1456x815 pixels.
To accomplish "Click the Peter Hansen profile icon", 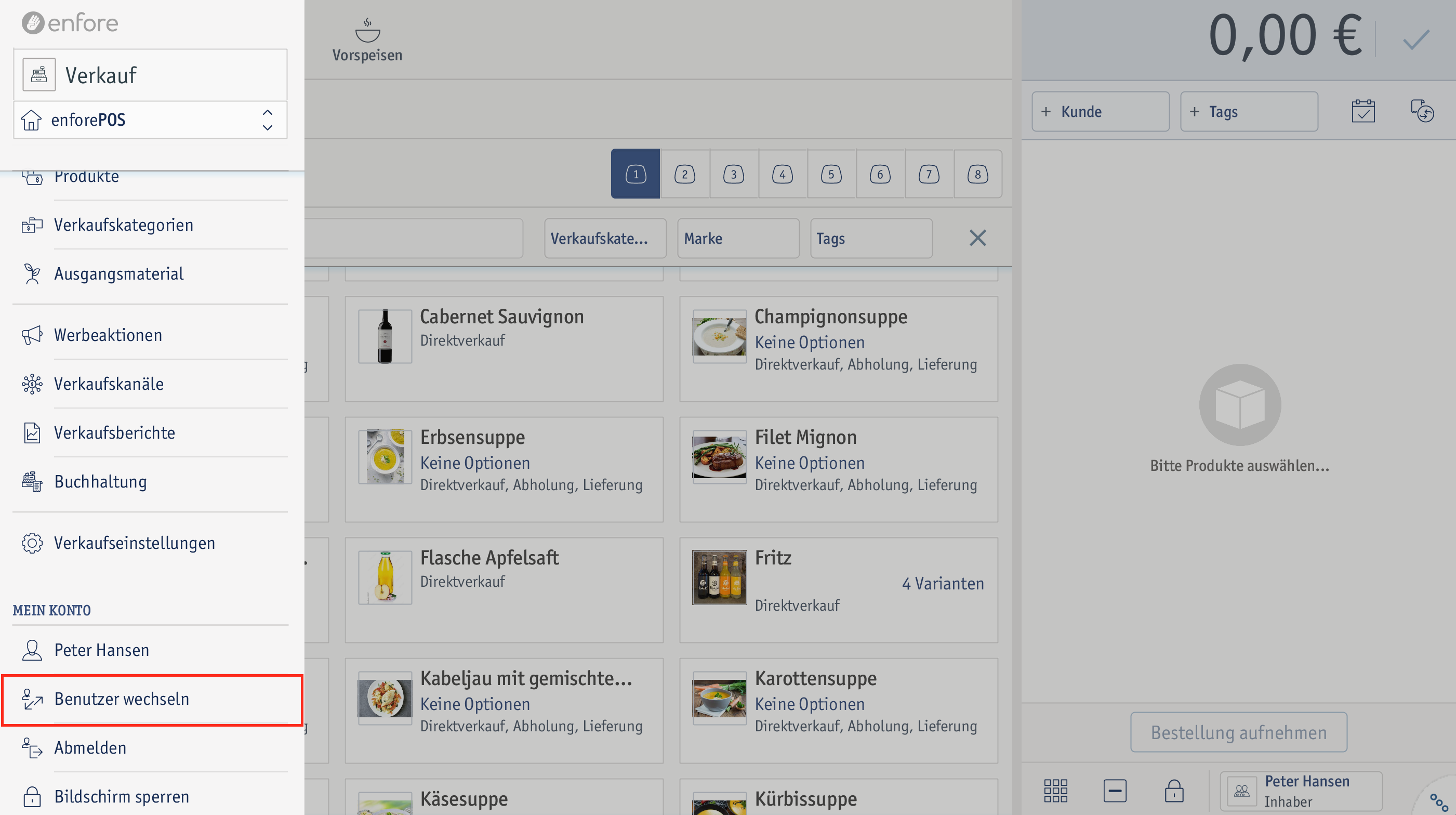I will tap(32, 650).
